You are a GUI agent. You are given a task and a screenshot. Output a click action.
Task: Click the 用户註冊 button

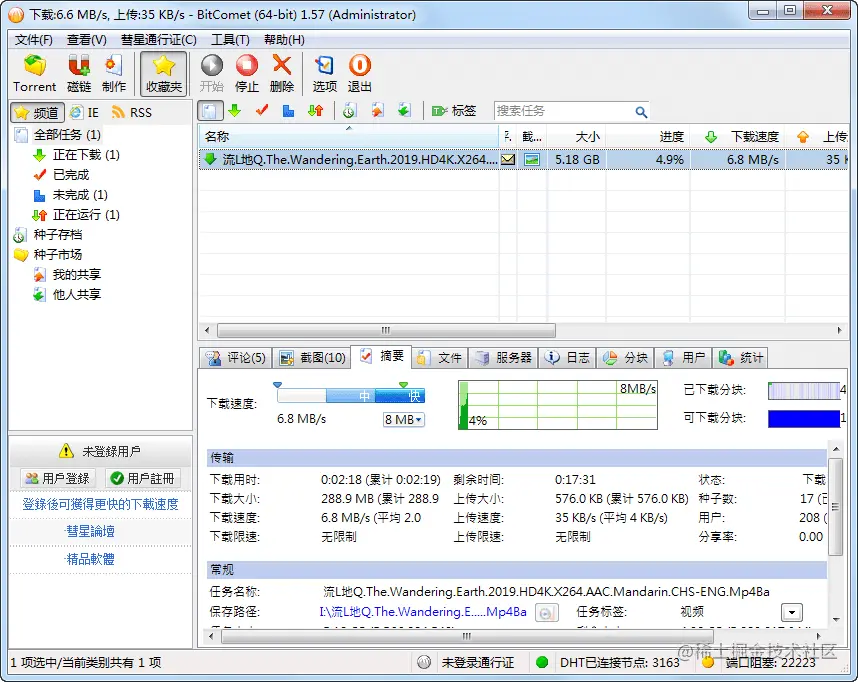[143, 478]
